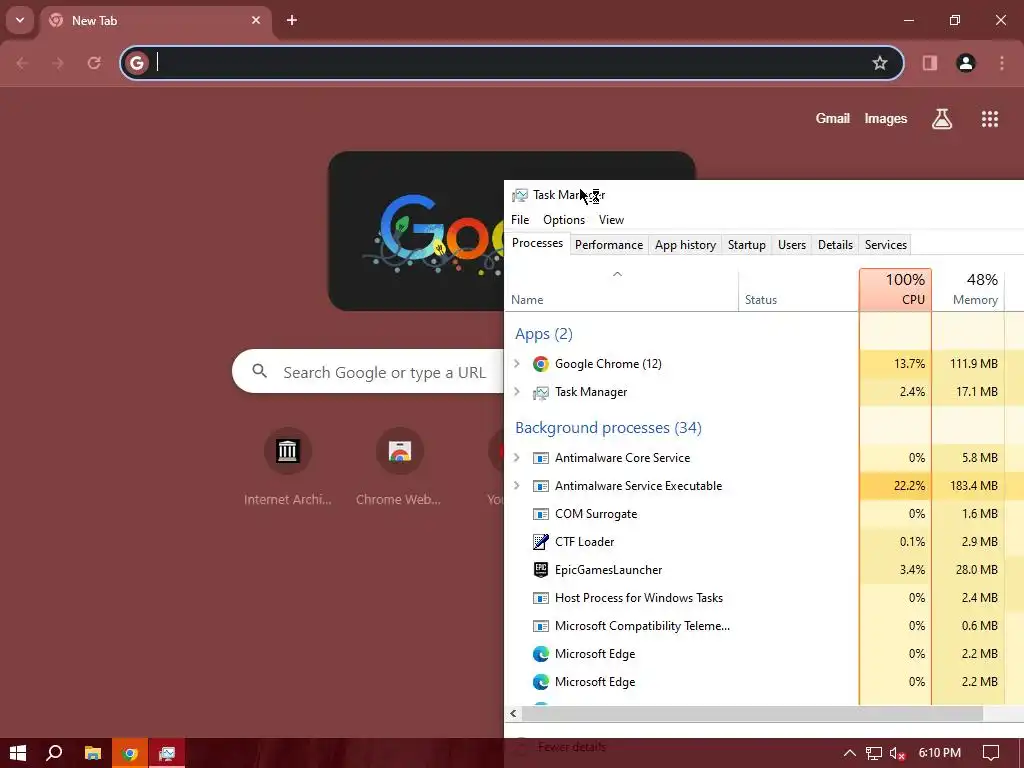Switch to the Services tab
This screenshot has width=1024, height=768.
coord(886,245)
